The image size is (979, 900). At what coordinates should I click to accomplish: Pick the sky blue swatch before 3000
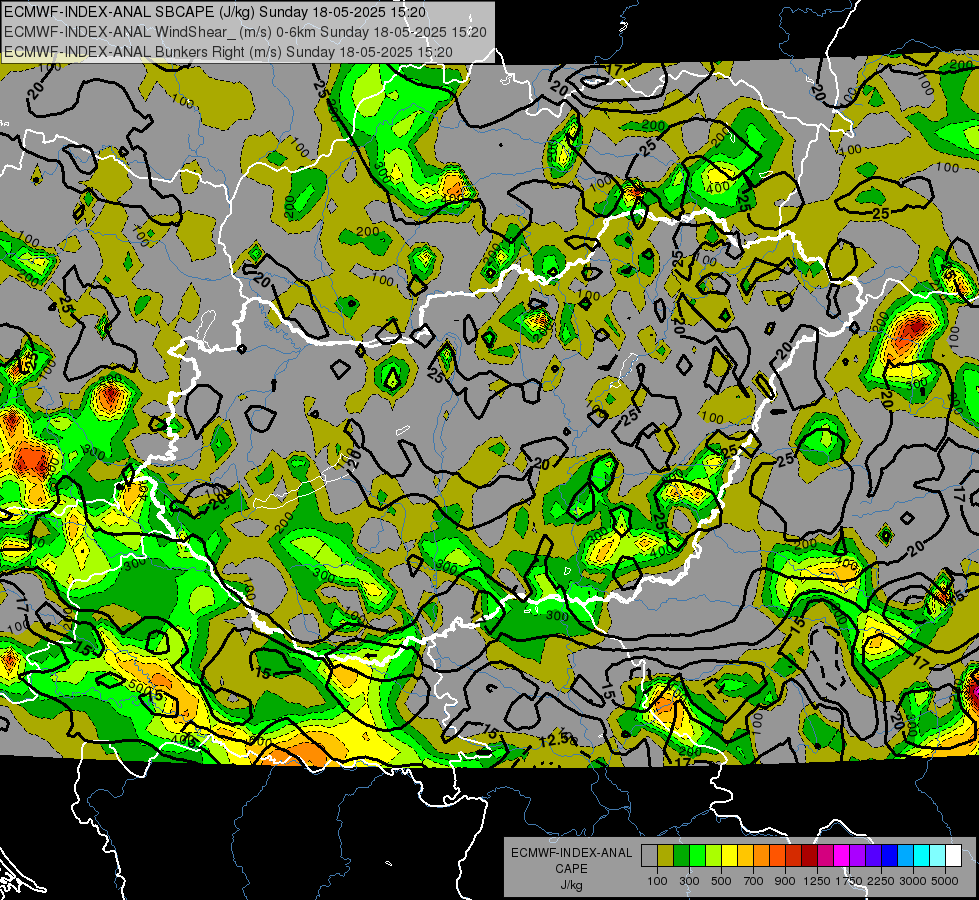point(906,856)
